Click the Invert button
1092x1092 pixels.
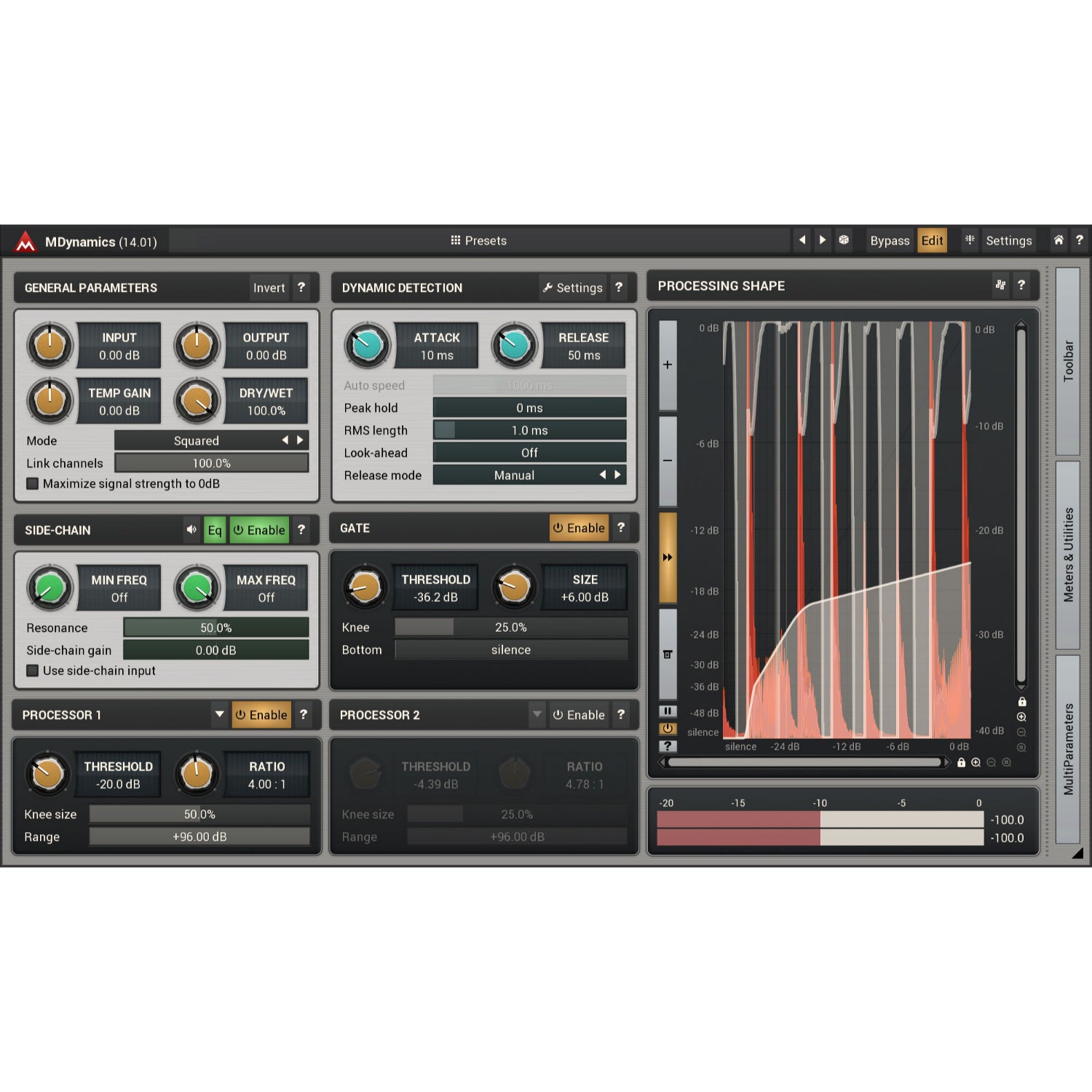click(x=269, y=288)
